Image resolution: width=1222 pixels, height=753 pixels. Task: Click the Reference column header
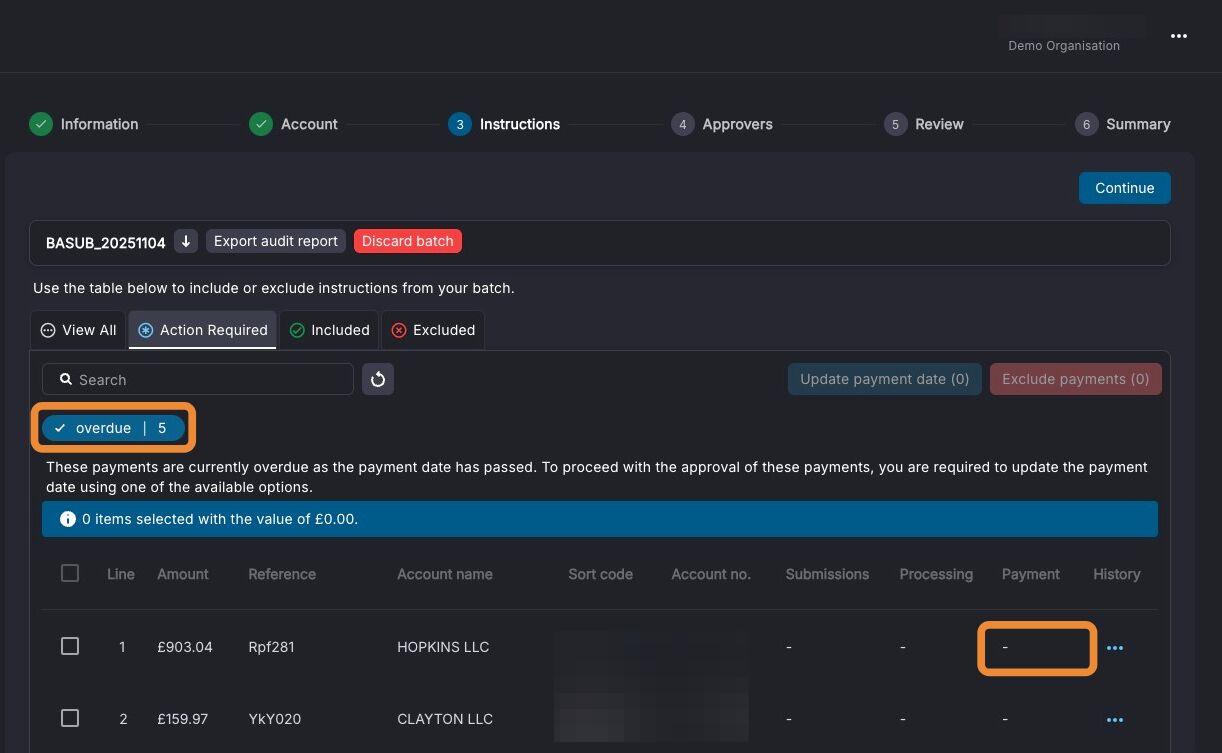pyautogui.click(x=282, y=574)
